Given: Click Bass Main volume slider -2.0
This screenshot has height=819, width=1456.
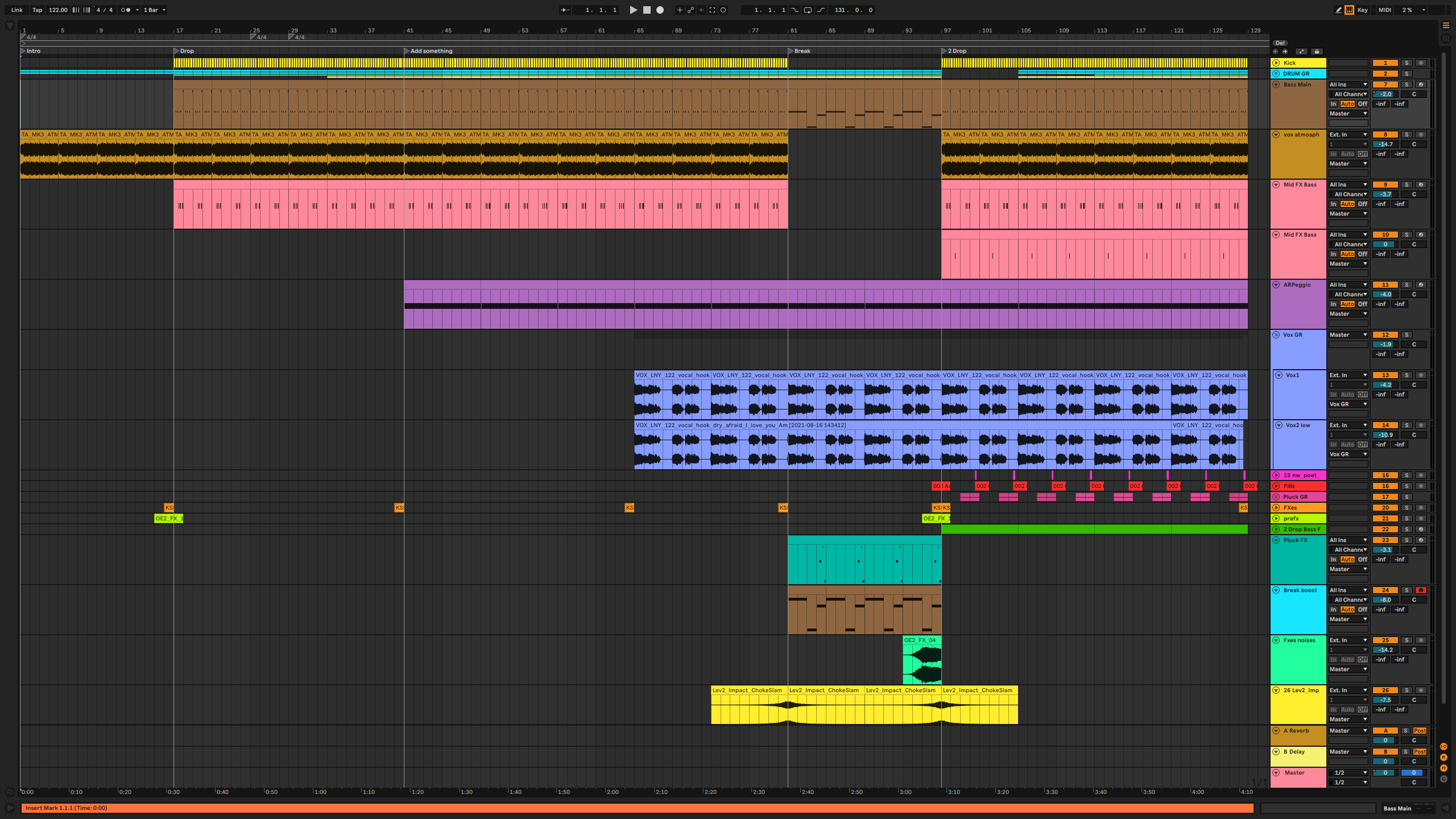Looking at the screenshot, I should coord(1385,94).
